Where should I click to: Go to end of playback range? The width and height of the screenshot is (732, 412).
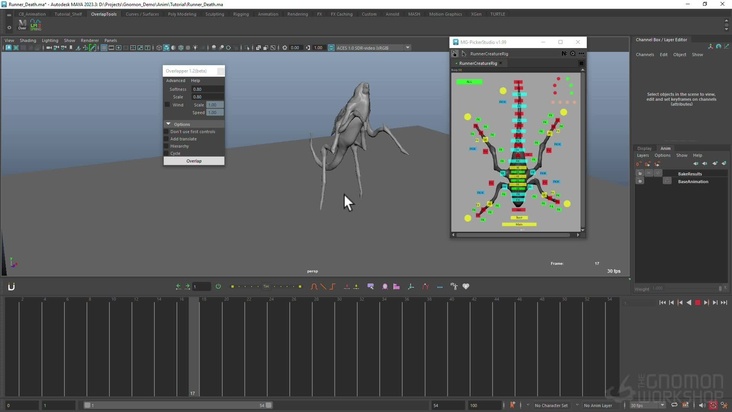click(x=722, y=302)
